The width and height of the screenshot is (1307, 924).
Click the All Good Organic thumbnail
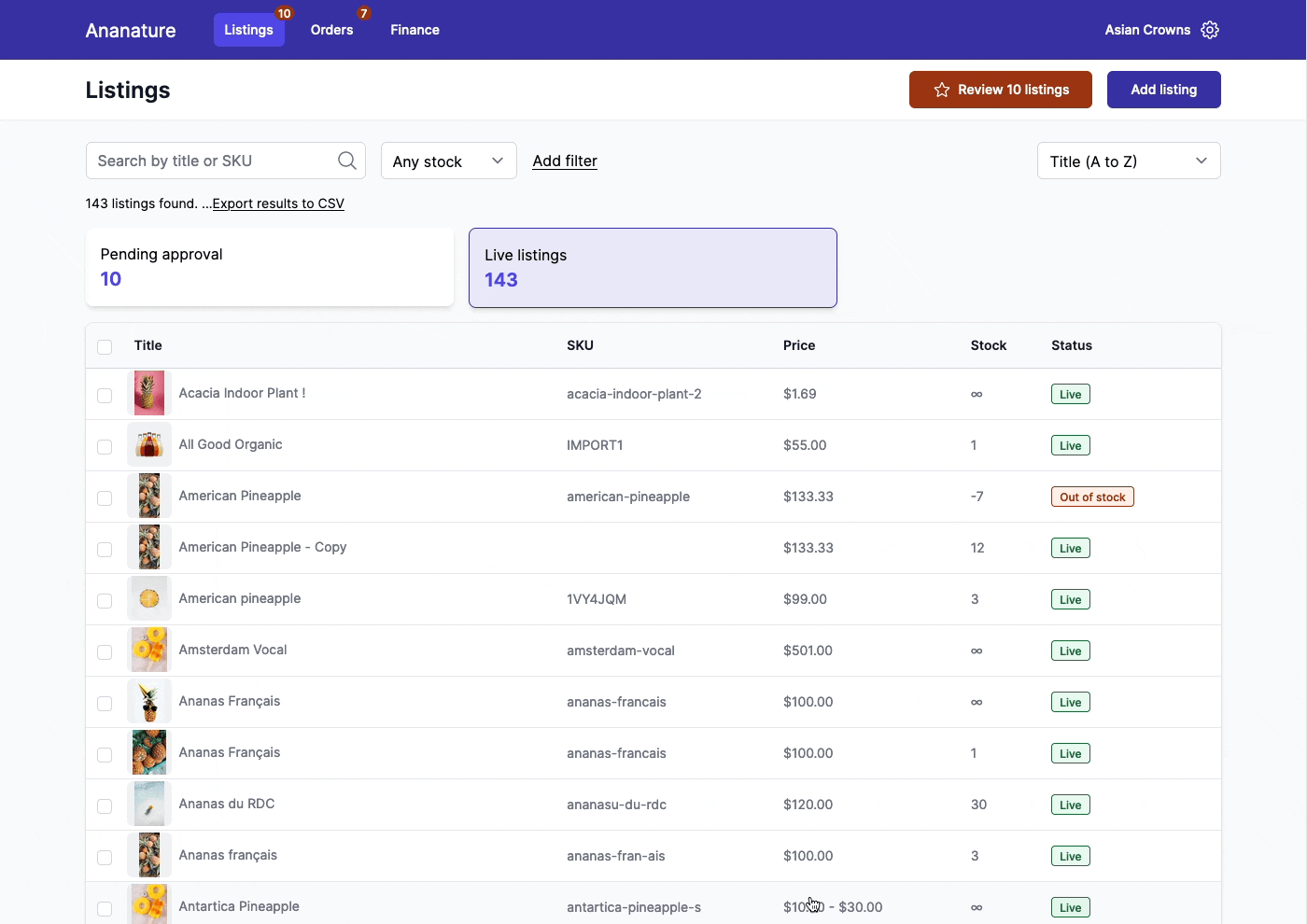pos(149,445)
